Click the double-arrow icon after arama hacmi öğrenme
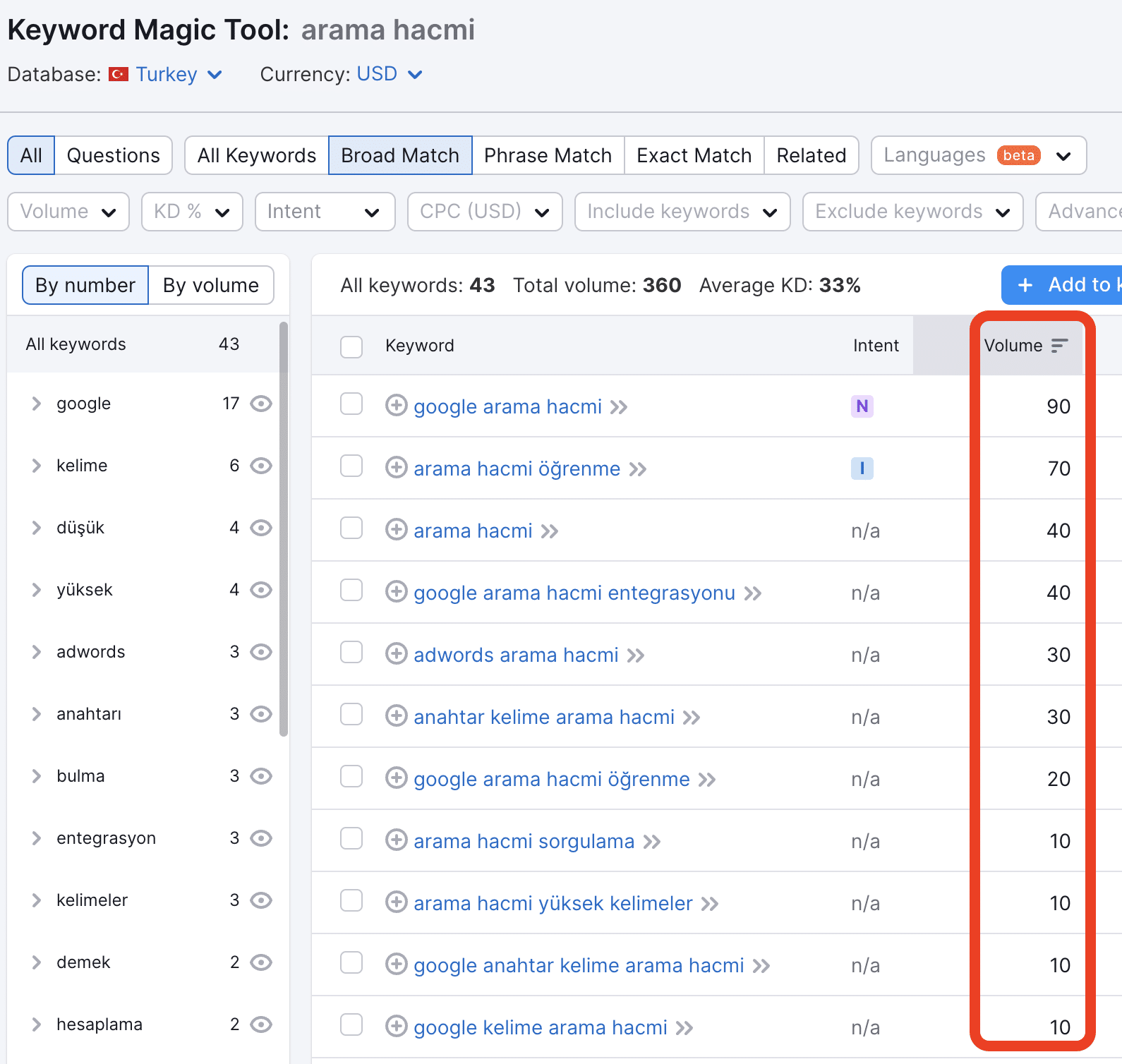This screenshot has height=1064, width=1122. coord(638,469)
